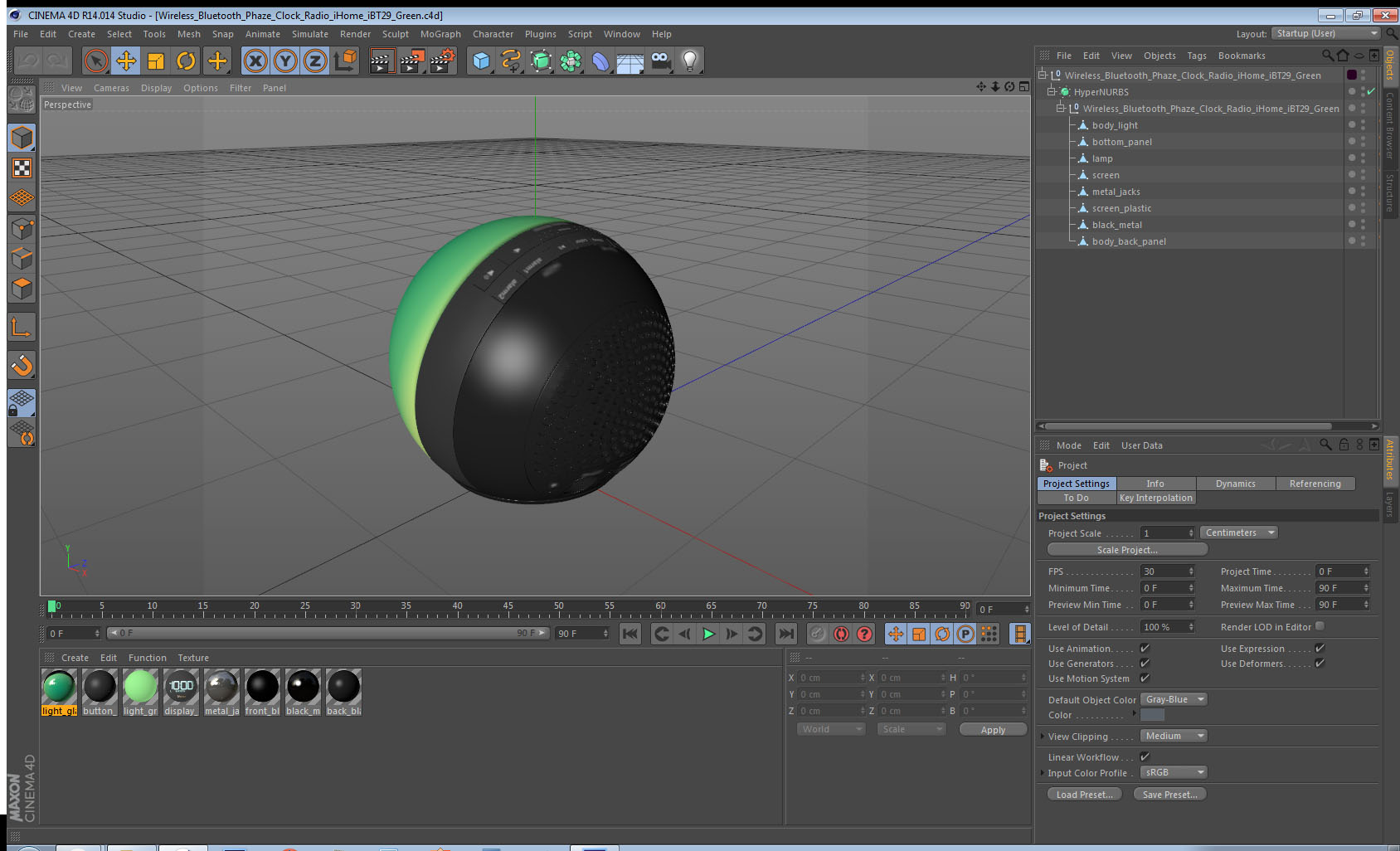1400x851 pixels.
Task: Switch to the Referencing tab
Action: (1315, 484)
